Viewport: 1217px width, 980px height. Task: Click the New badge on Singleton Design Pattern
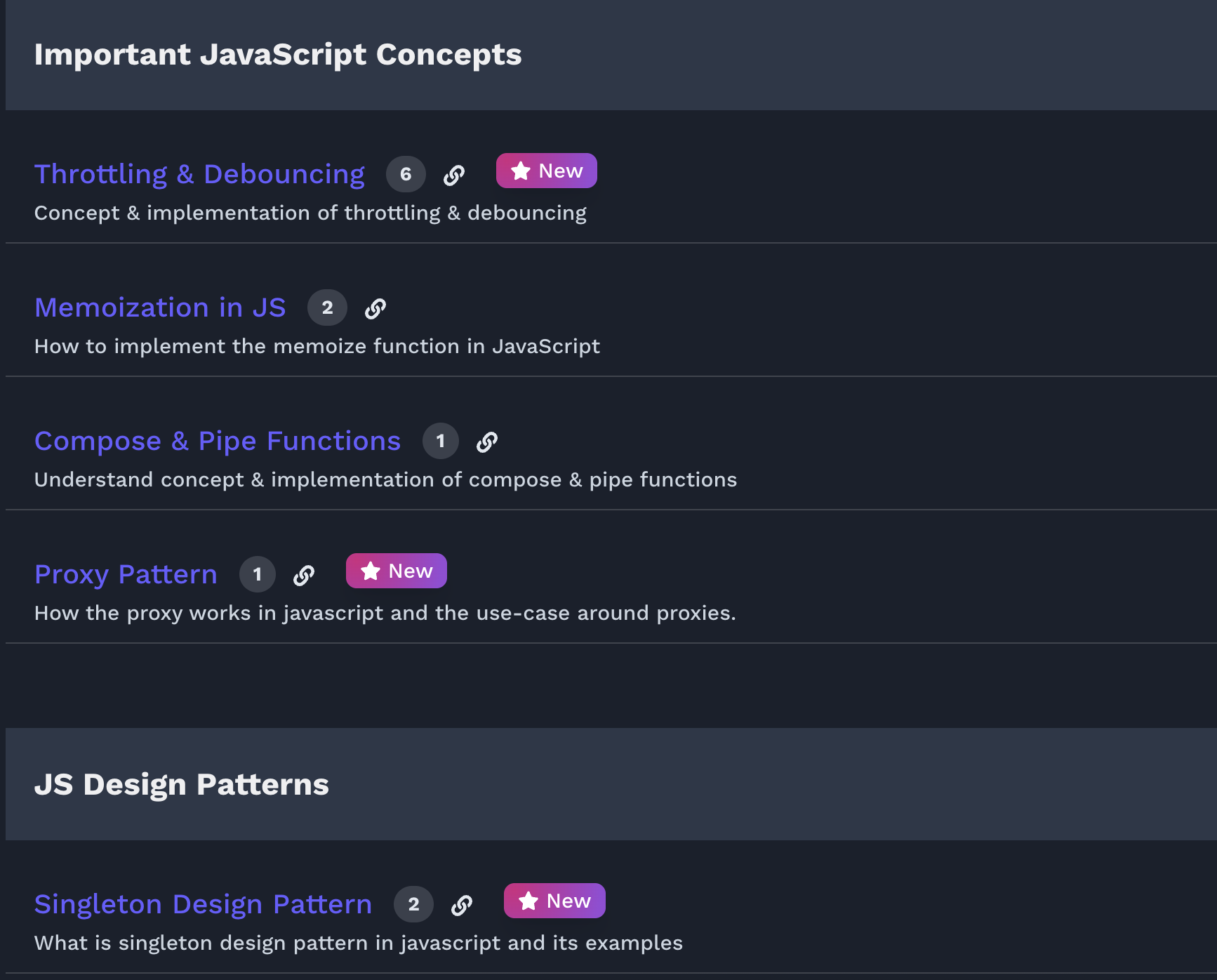pos(554,901)
